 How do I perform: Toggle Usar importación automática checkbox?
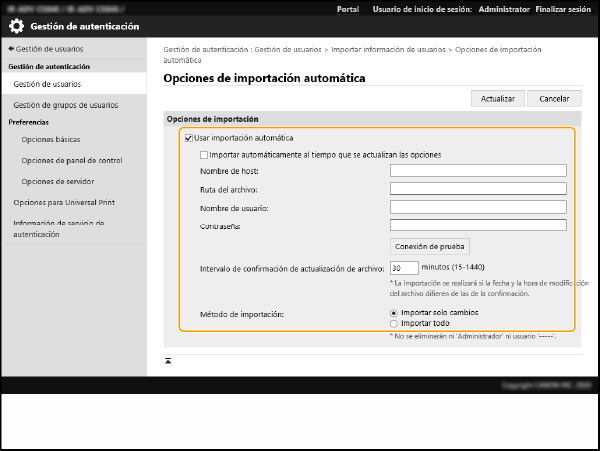[189, 137]
